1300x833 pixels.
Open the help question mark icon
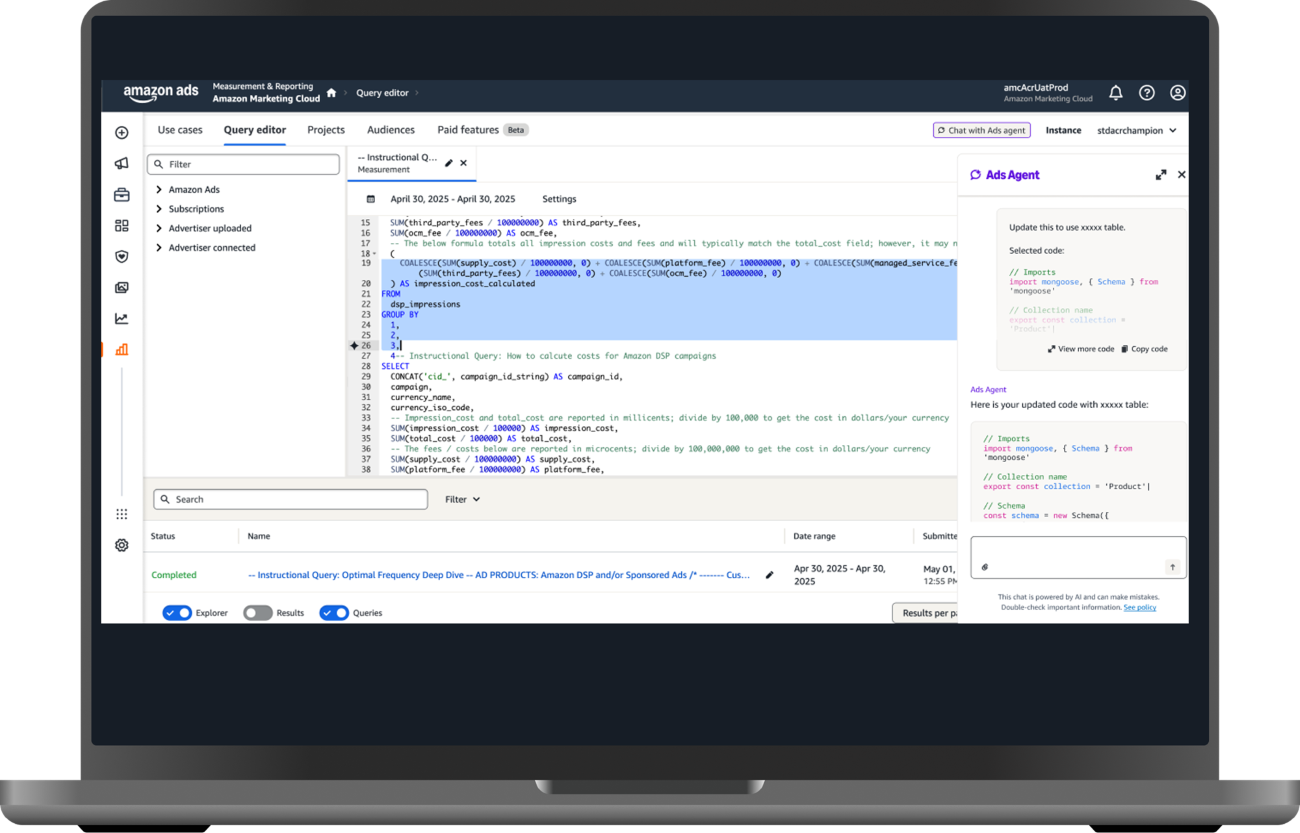[x=1147, y=93]
